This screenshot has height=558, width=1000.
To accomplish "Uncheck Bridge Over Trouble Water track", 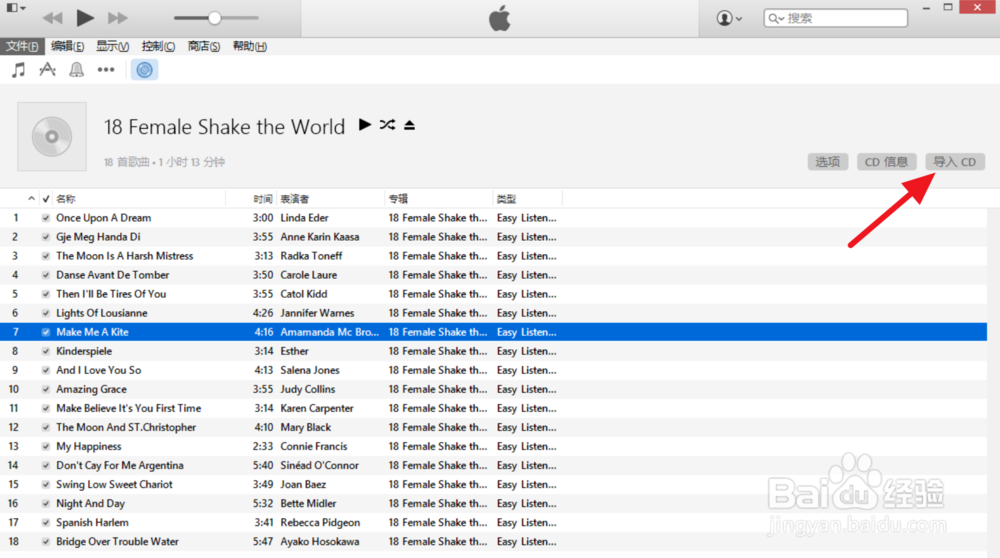I will [45, 542].
